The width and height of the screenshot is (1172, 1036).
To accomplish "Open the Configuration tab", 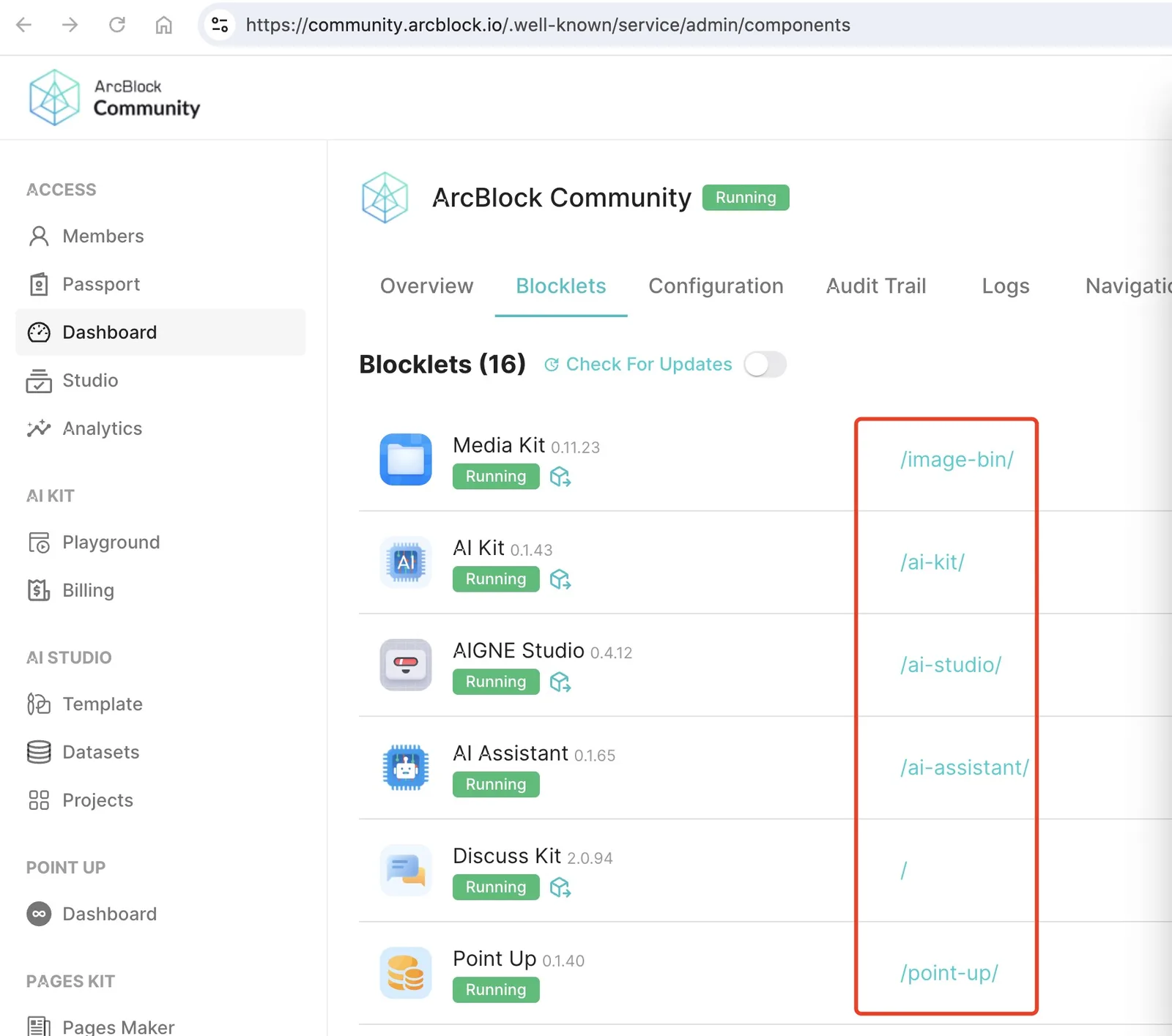I will [716, 286].
